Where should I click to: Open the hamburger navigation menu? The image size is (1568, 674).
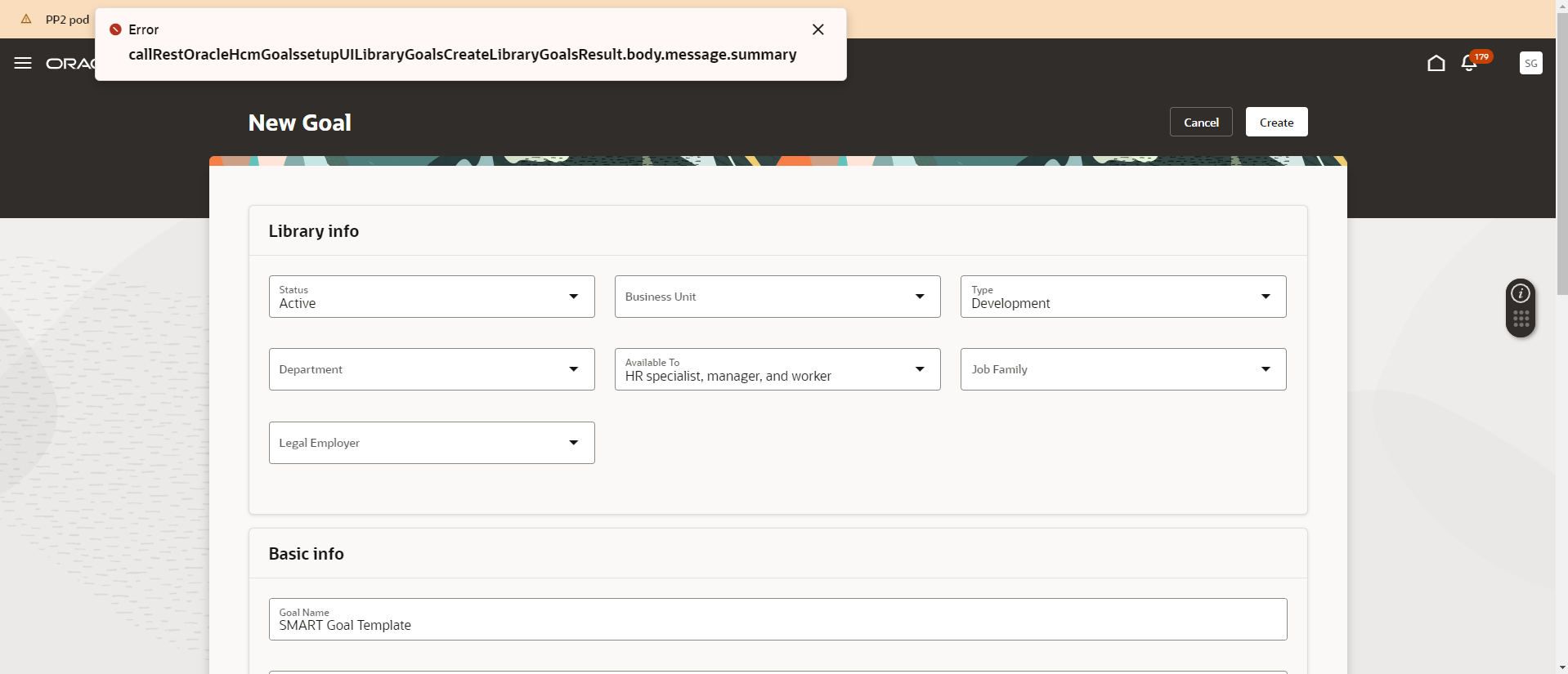(23, 63)
